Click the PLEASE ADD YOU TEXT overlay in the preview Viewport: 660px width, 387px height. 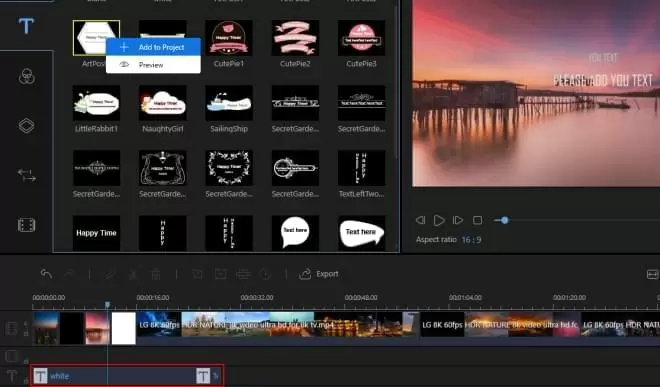[x=603, y=80]
